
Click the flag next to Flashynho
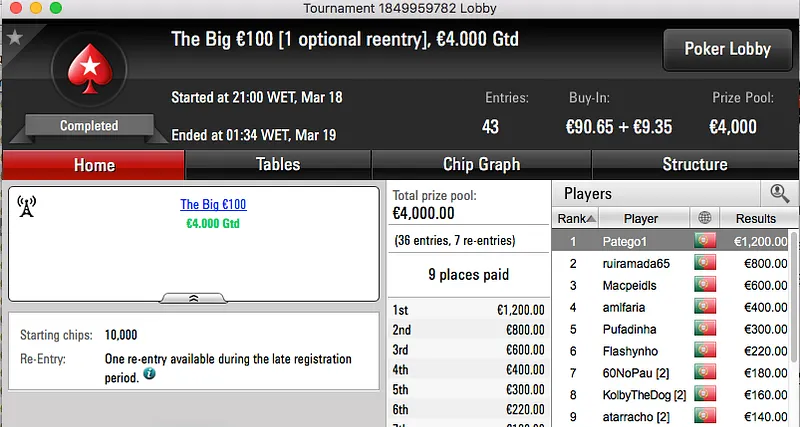click(705, 351)
